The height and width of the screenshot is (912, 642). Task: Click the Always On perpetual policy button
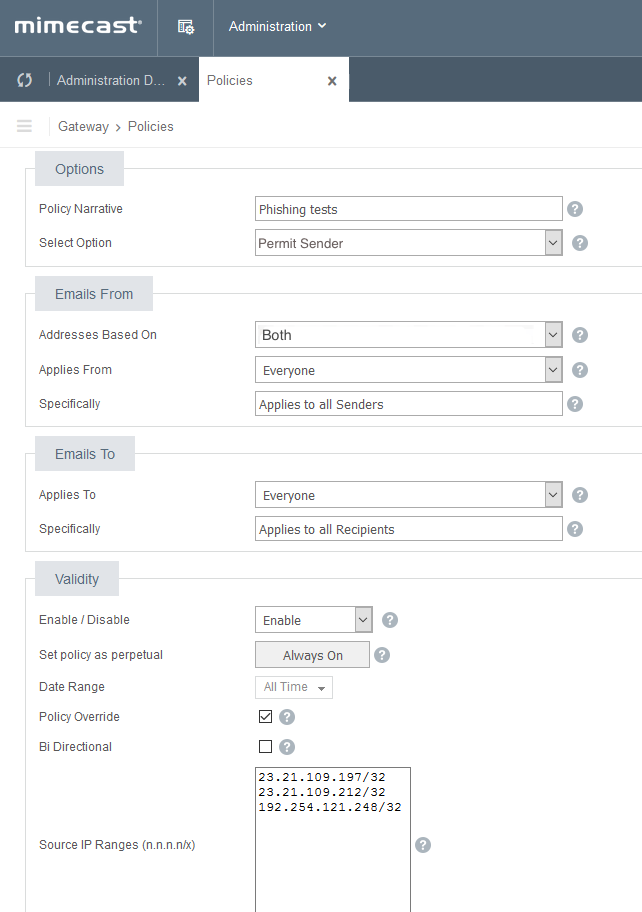(312, 654)
